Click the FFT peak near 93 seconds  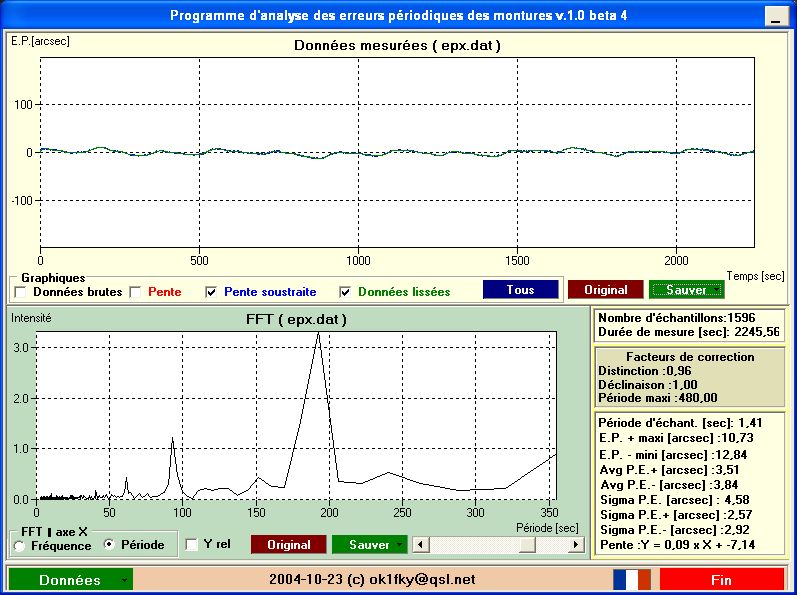click(172, 439)
